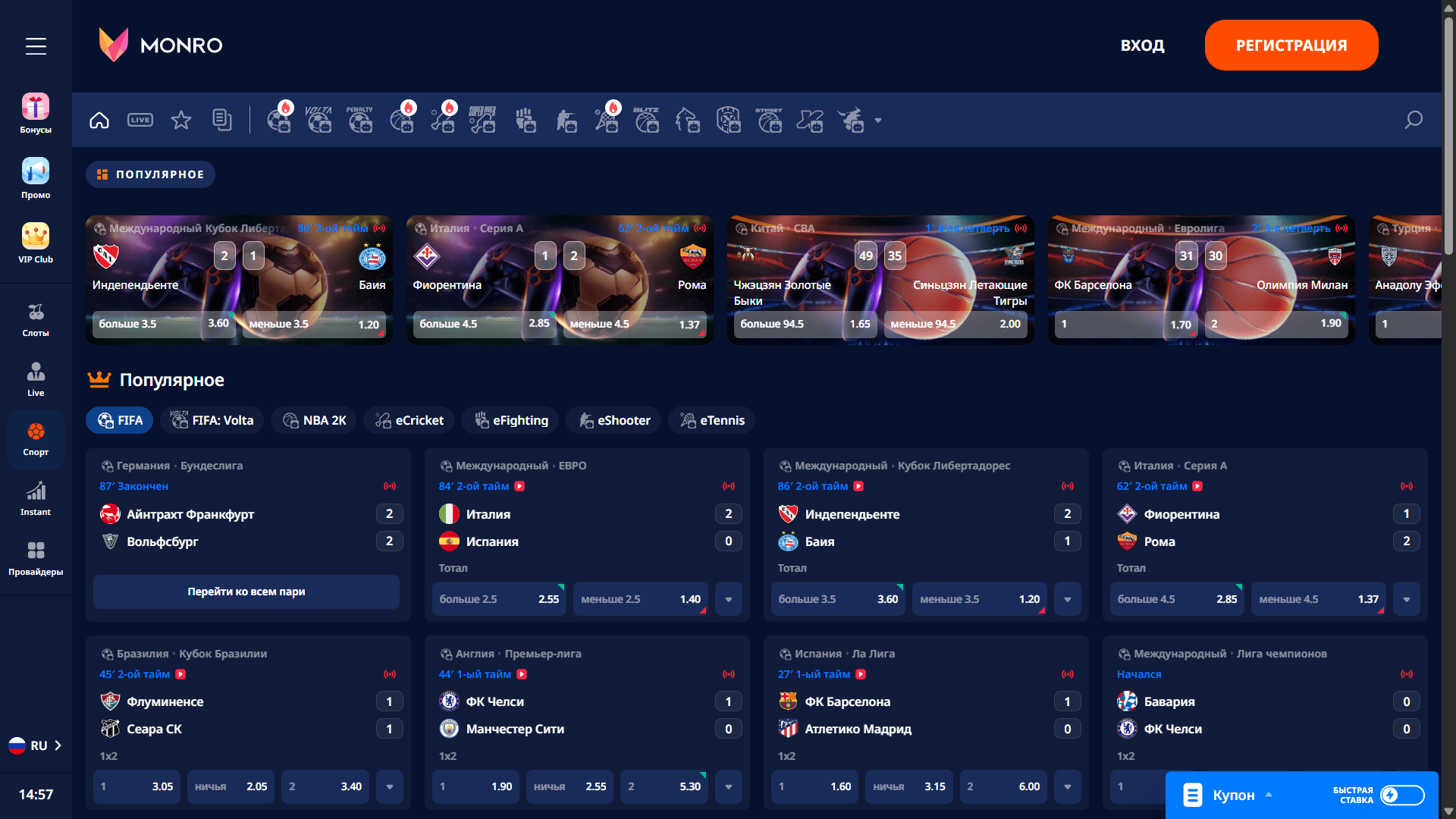1456x819 pixels.
Task: Click the ВХОД login link
Action: tap(1142, 45)
